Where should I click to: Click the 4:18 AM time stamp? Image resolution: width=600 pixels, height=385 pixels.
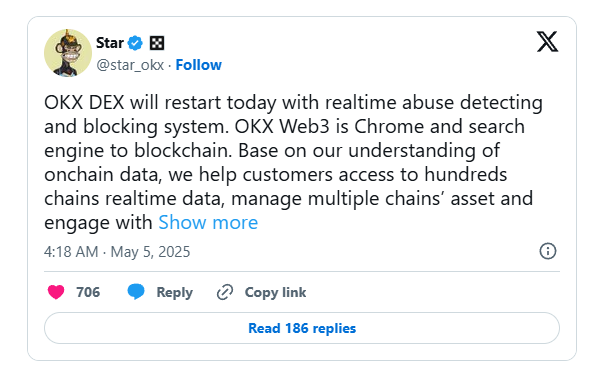pos(71,252)
